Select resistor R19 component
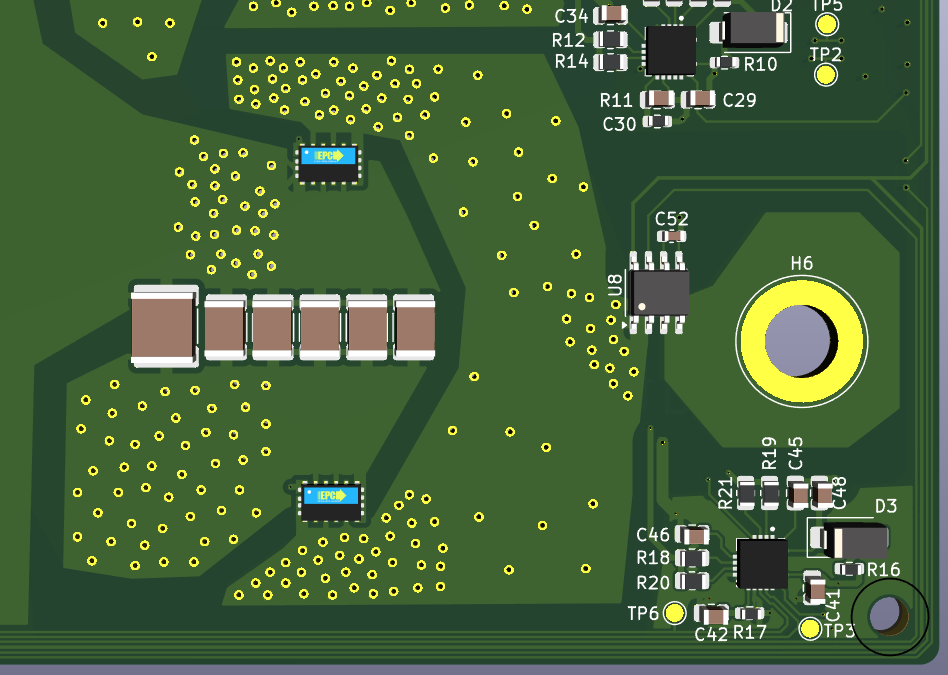Viewport: 948px width, 675px height. pyautogui.click(x=769, y=492)
